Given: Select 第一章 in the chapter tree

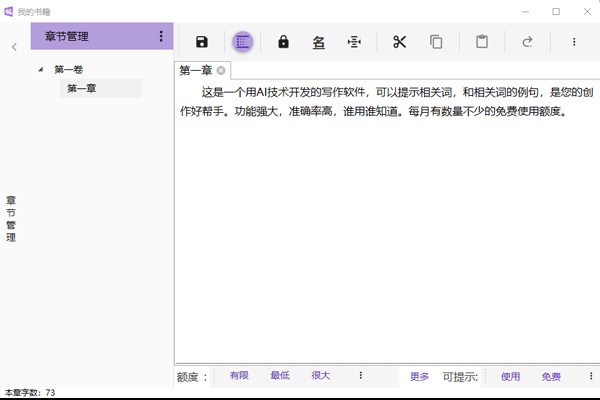Looking at the screenshot, I should coord(83,89).
